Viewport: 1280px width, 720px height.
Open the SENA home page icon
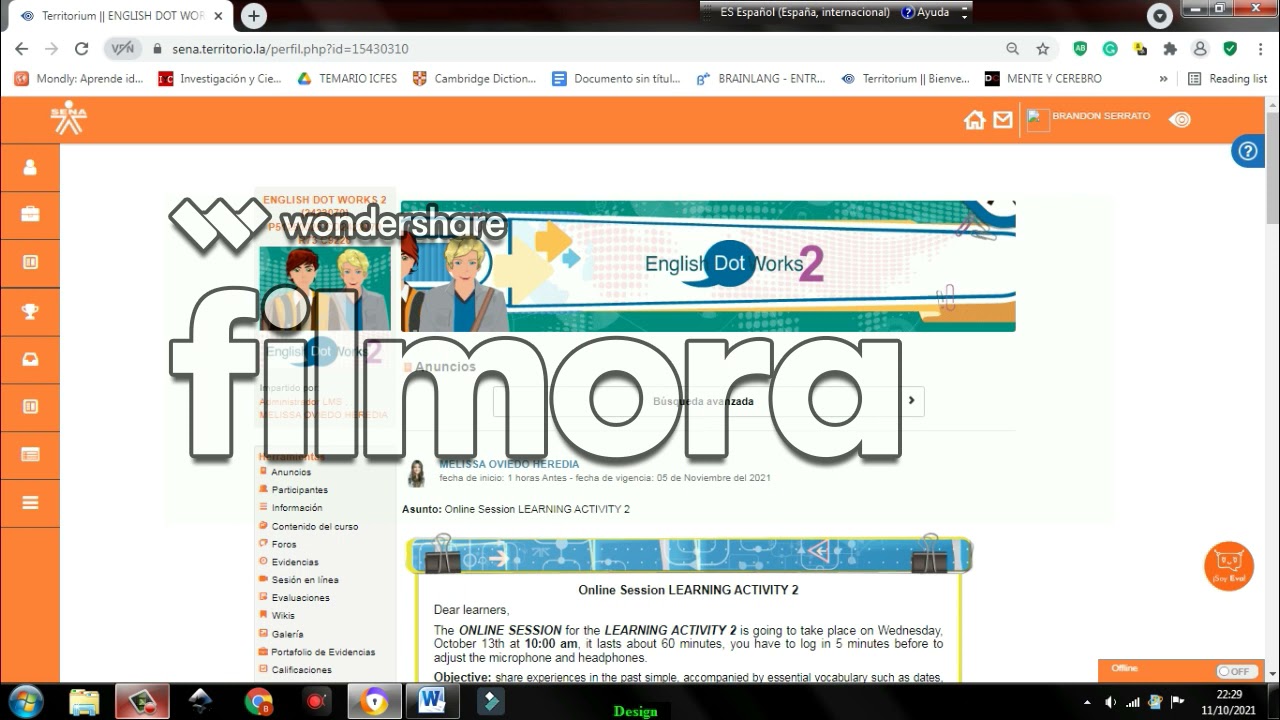[x=974, y=120]
